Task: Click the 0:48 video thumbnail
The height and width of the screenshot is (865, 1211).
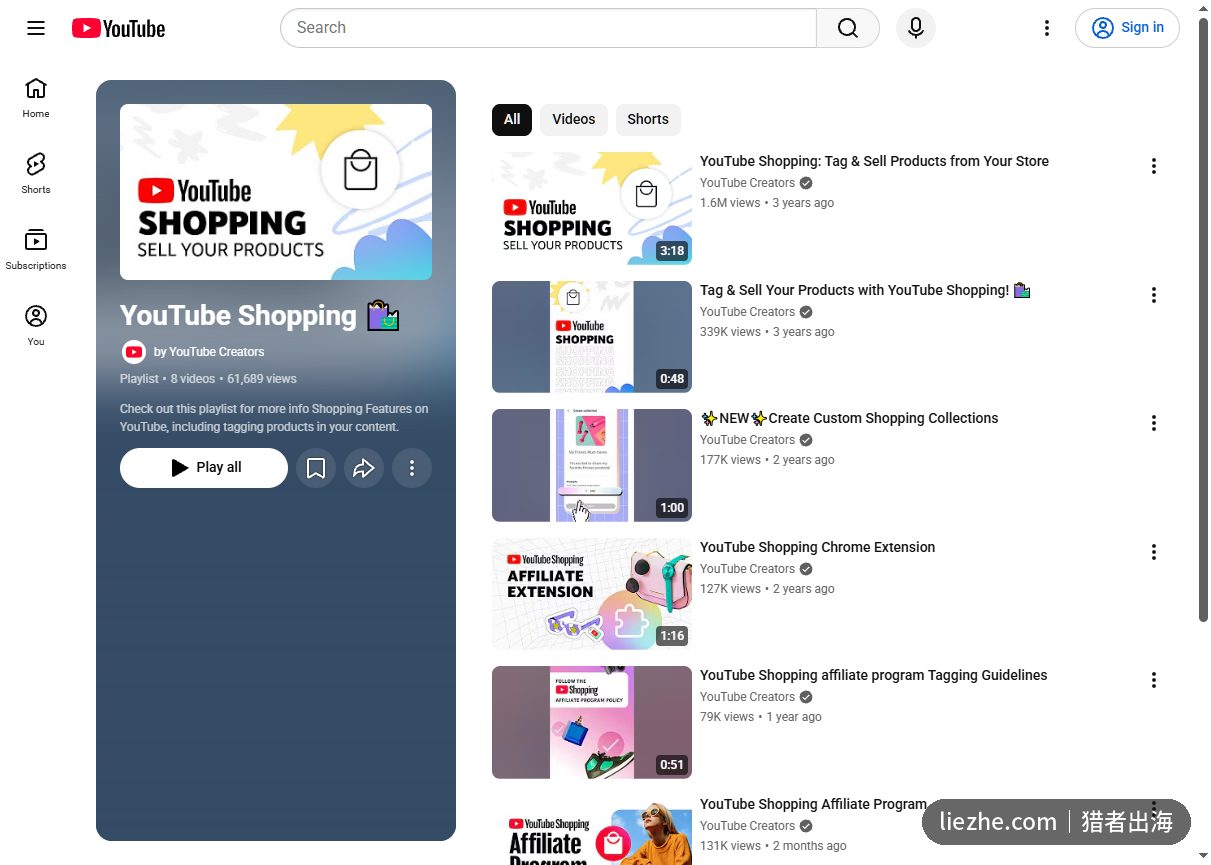Action: (x=592, y=337)
